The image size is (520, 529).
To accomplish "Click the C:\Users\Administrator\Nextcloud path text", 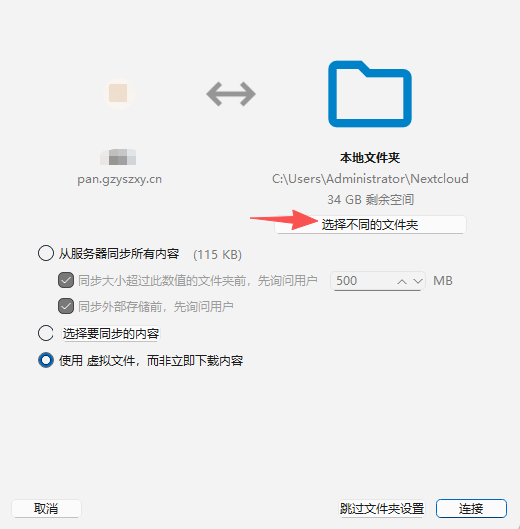I will 370,179.
